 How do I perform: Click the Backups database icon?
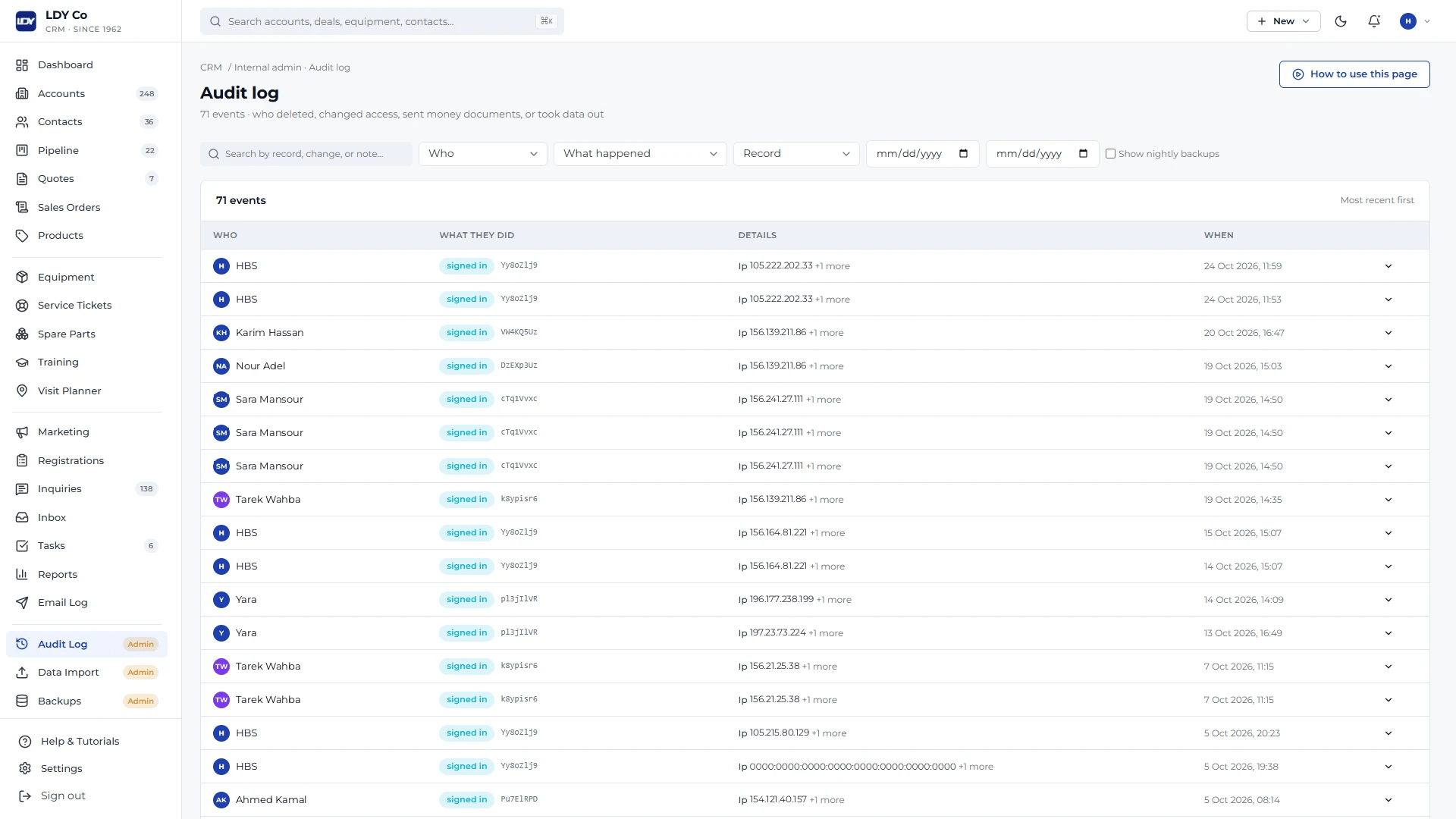click(22, 701)
